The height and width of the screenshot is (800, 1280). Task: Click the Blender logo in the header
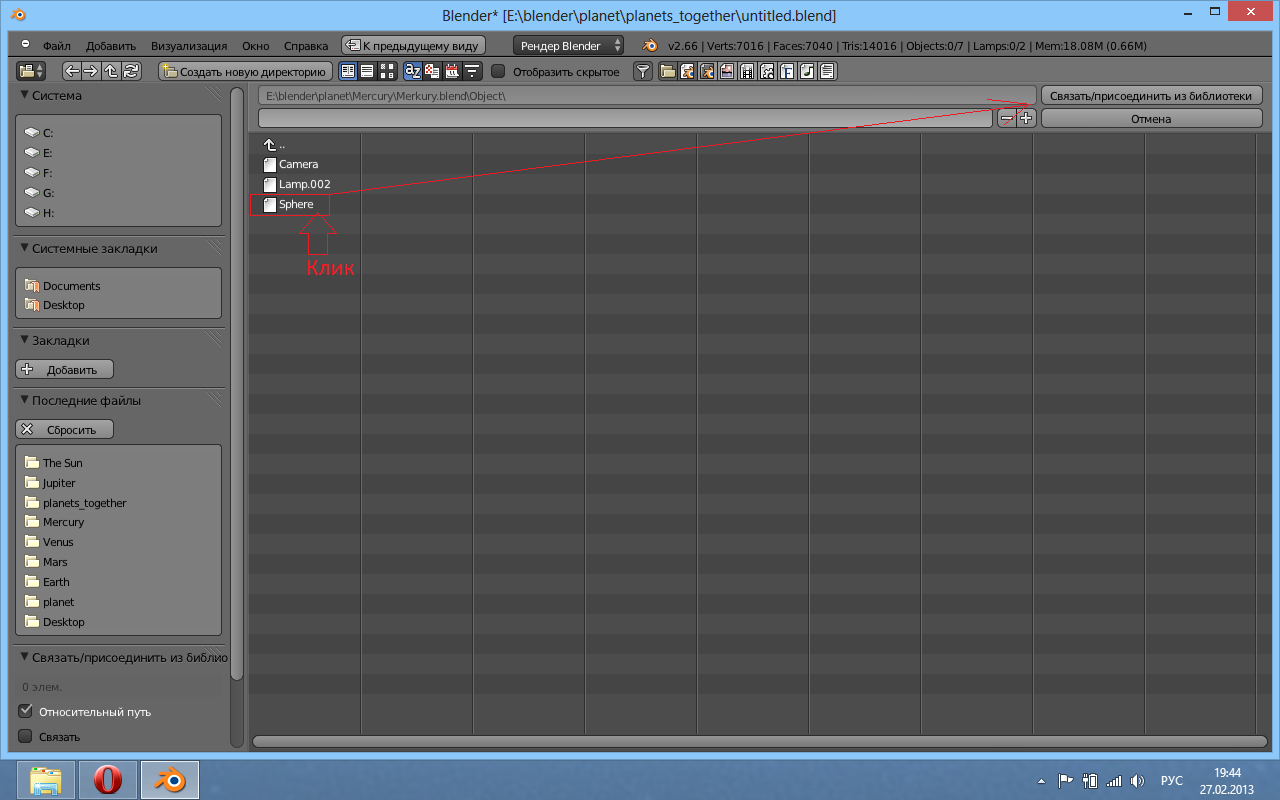tap(650, 45)
